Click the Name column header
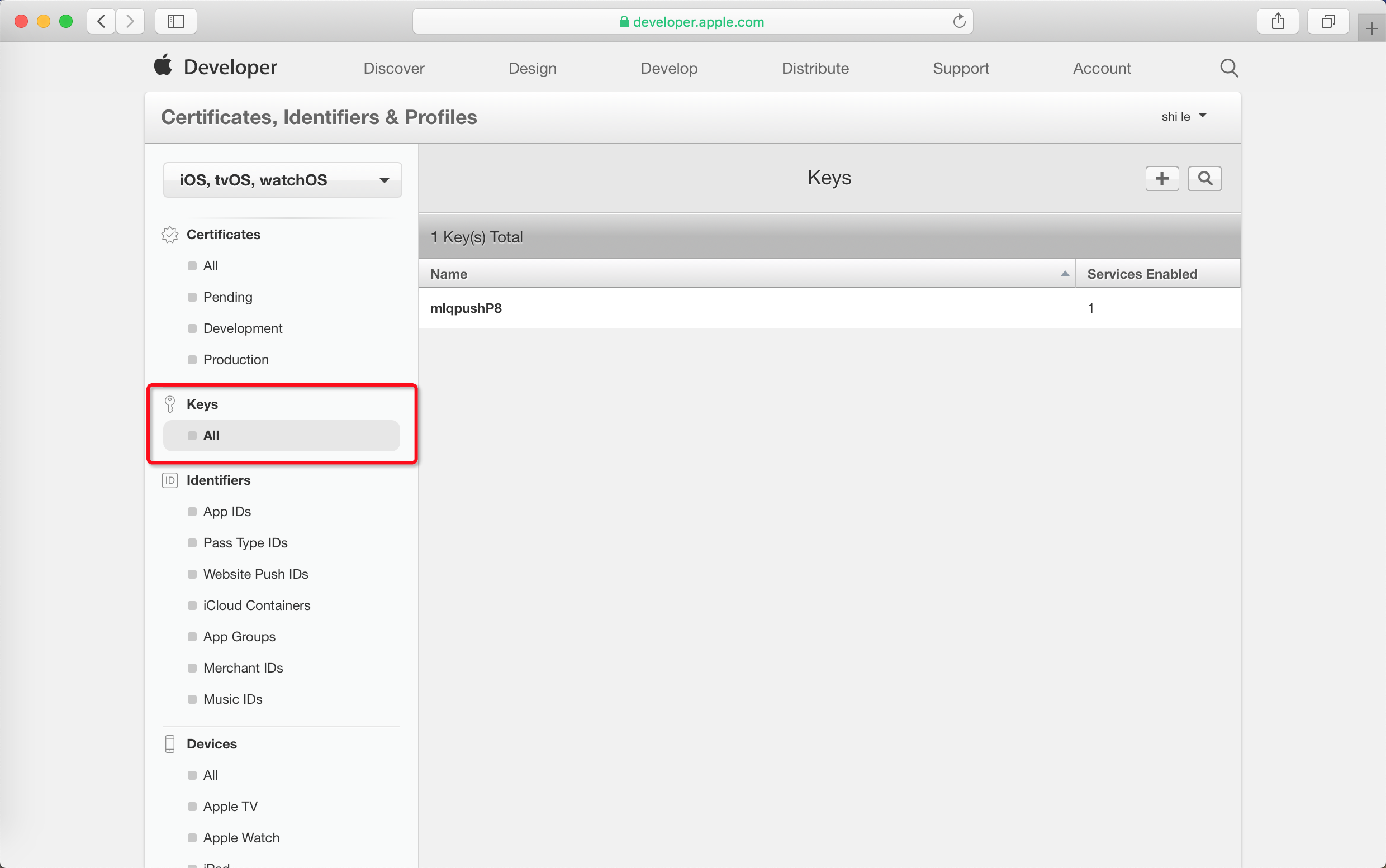This screenshot has height=868, width=1386. 747,274
